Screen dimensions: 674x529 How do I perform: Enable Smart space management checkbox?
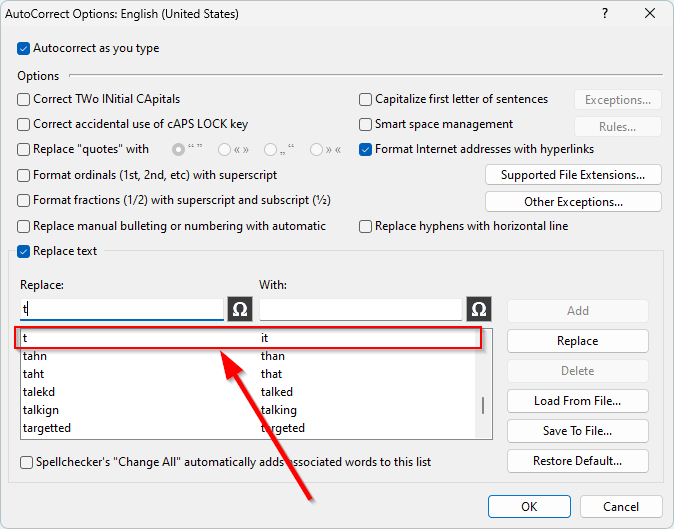pos(366,125)
